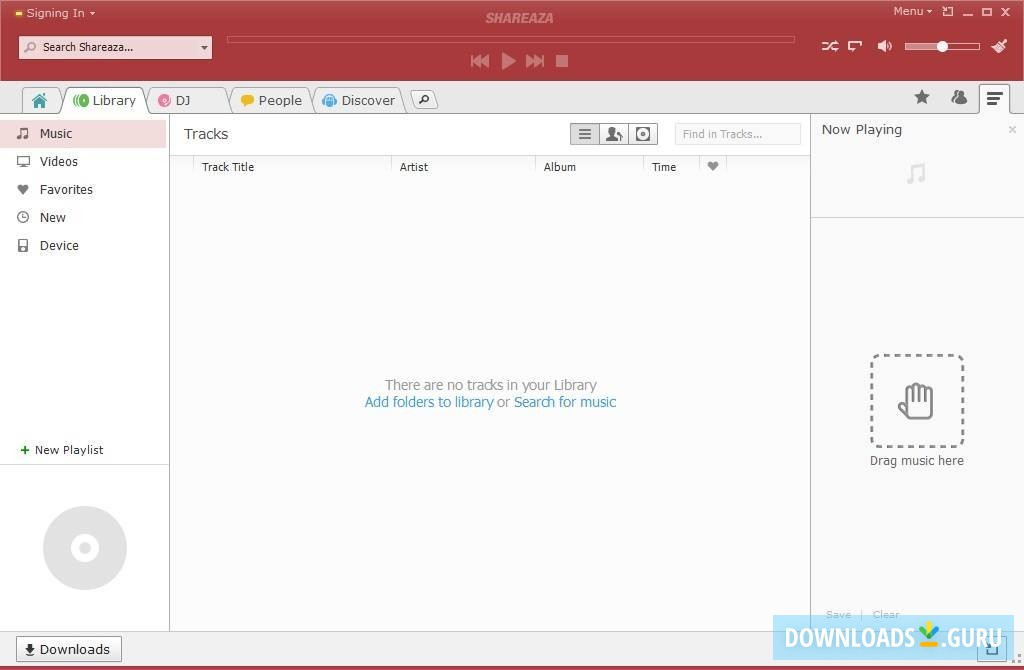The image size is (1024, 670).
Task: Toggle repeat mode
Action: pos(855,46)
